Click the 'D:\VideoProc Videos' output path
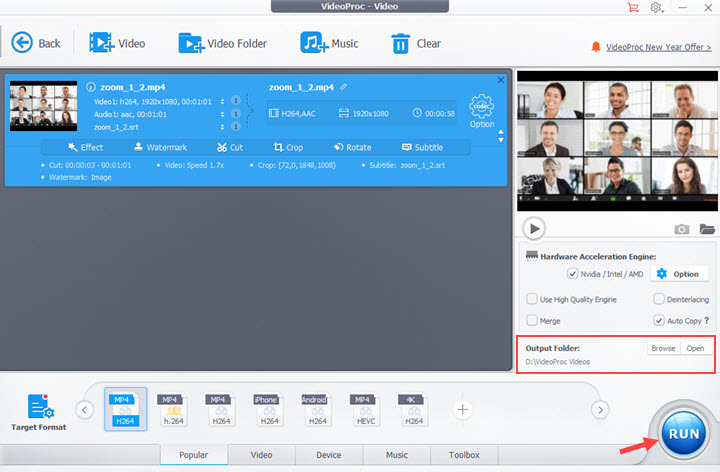The width and height of the screenshot is (720, 472). click(557, 362)
